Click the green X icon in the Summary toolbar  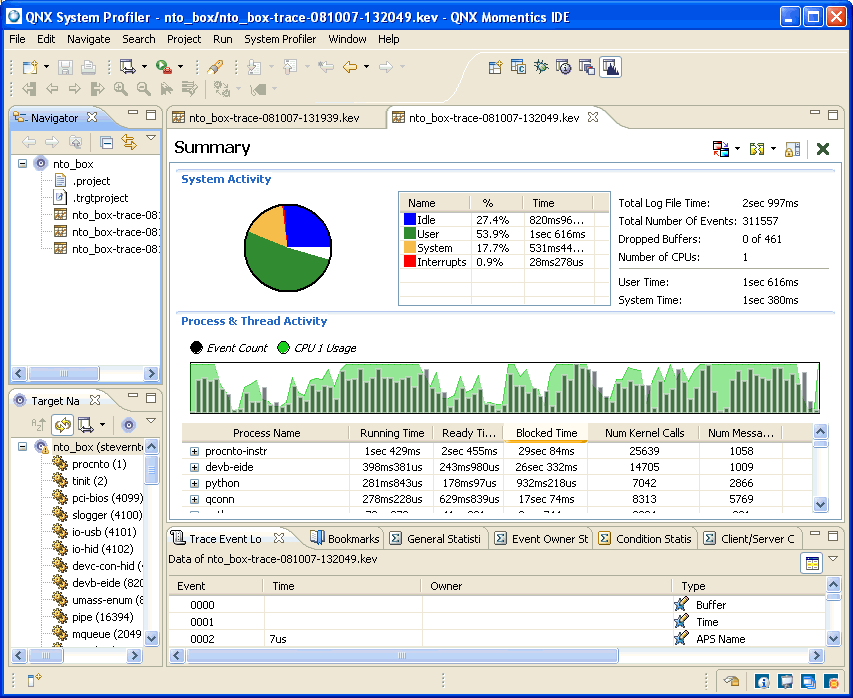(822, 147)
